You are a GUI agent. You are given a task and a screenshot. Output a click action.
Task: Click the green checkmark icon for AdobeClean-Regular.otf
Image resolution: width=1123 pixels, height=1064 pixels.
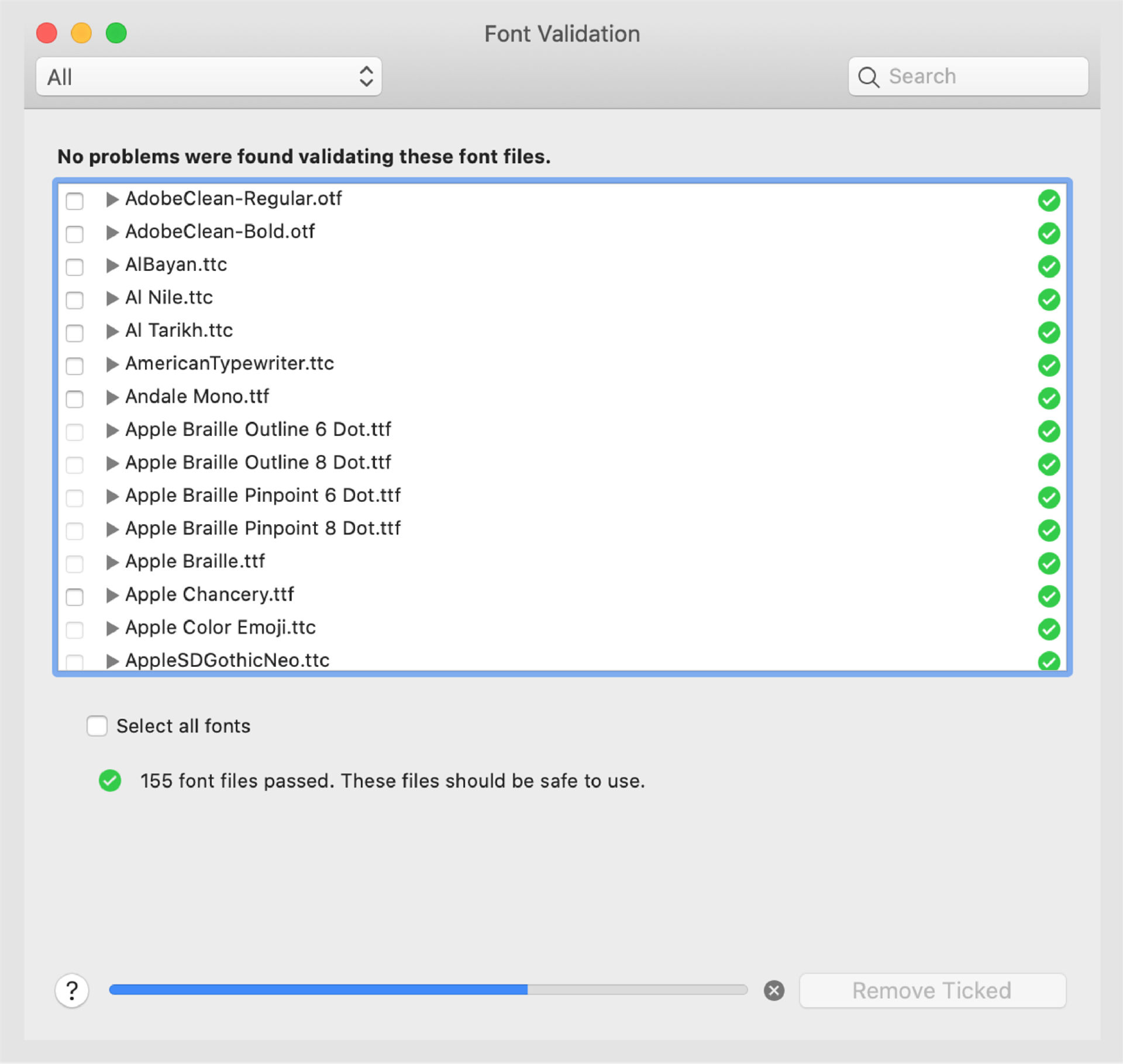coord(1048,200)
